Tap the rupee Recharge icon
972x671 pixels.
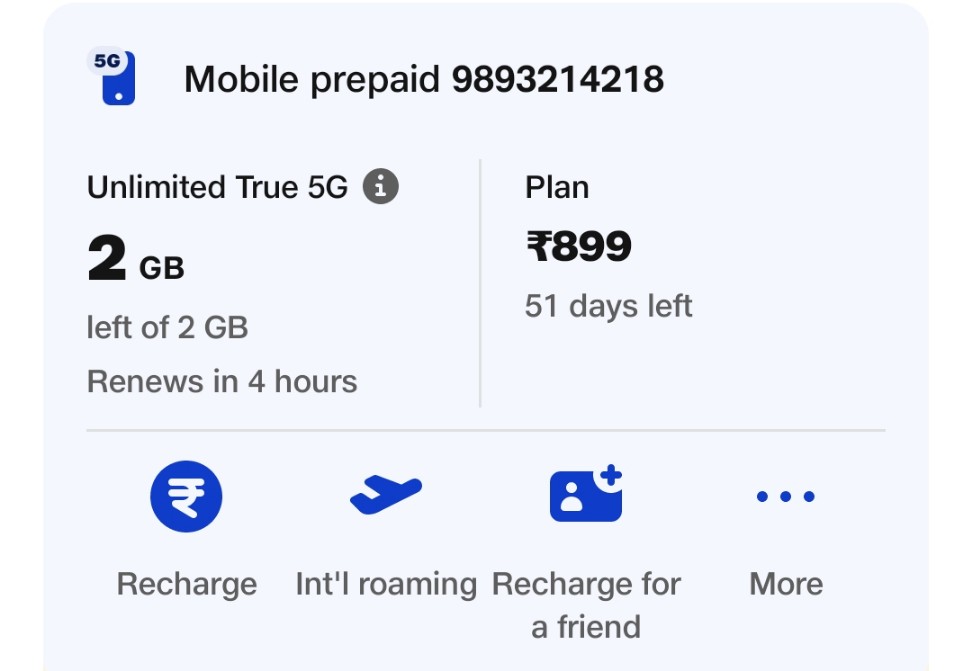(x=186, y=496)
